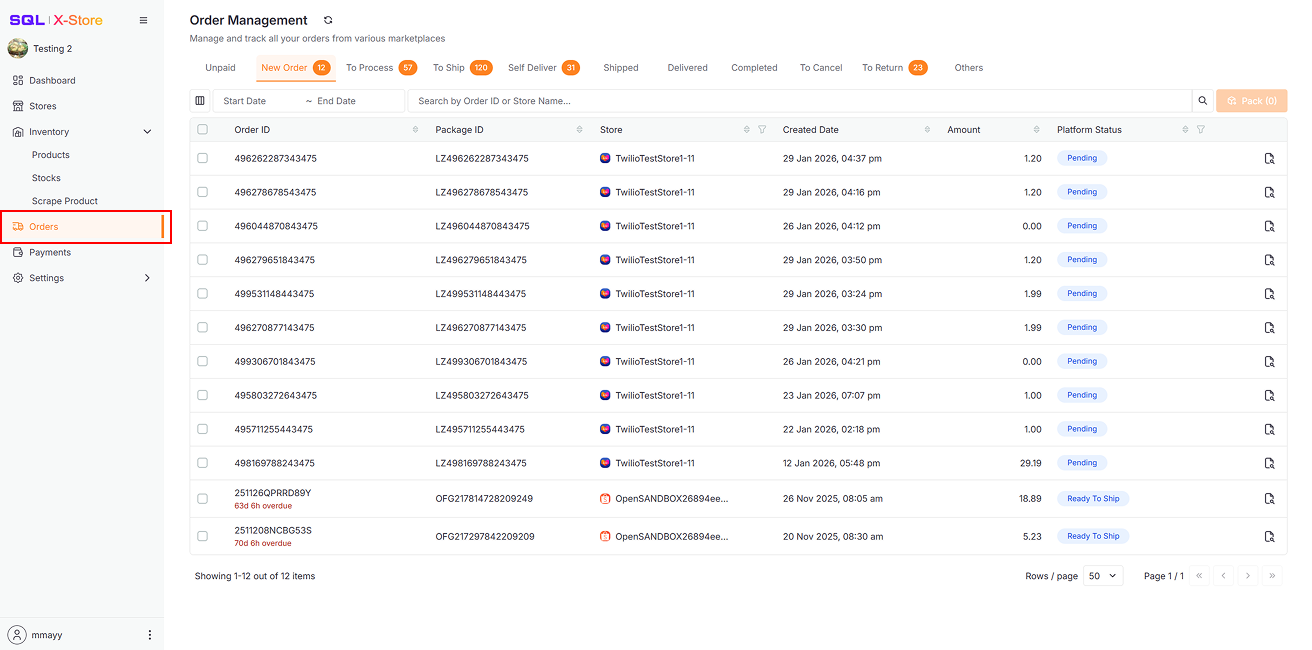Open the options menu next to mmayy

pyautogui.click(x=149, y=634)
